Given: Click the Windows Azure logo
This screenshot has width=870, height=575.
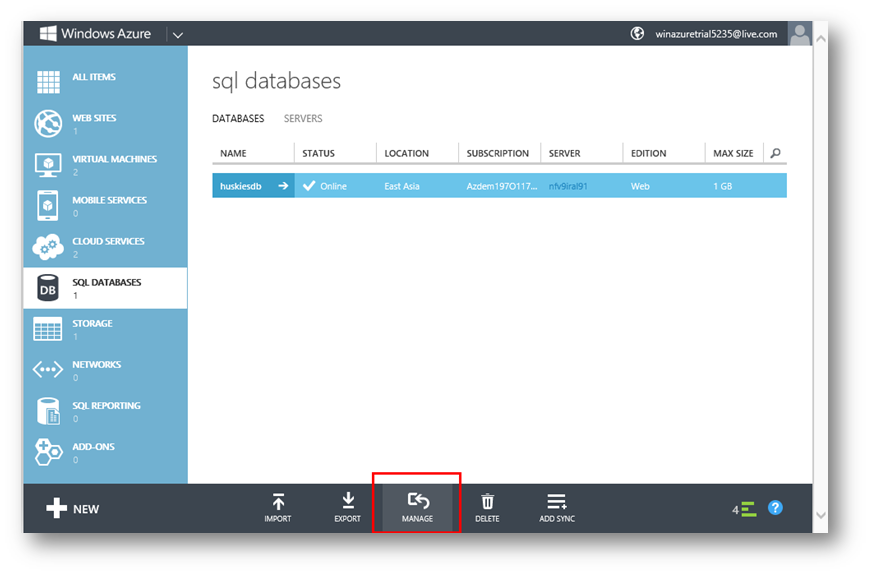Looking at the screenshot, I should tap(95, 33).
